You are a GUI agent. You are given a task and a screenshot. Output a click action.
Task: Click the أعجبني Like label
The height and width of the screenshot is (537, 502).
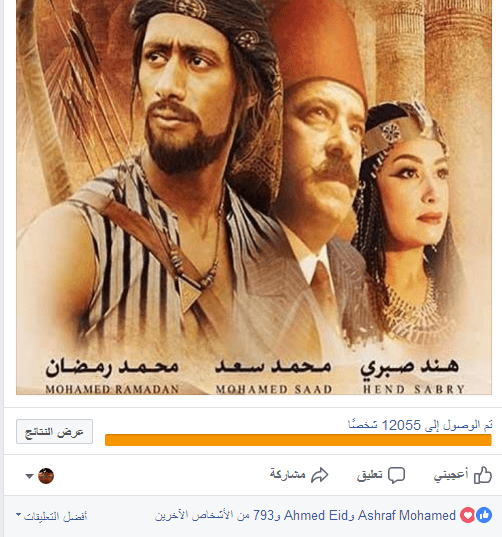point(451,475)
